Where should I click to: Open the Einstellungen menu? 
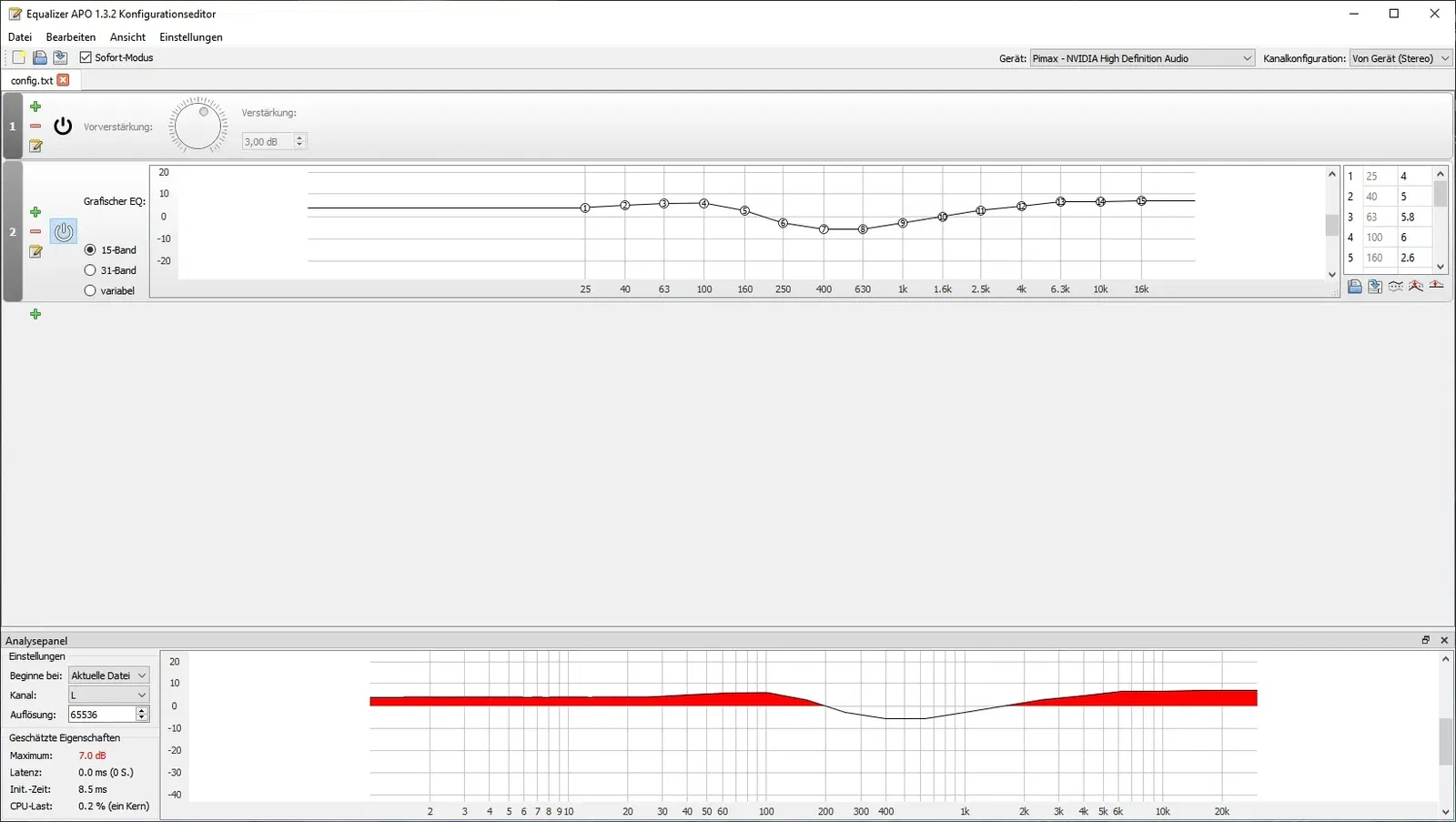(191, 37)
